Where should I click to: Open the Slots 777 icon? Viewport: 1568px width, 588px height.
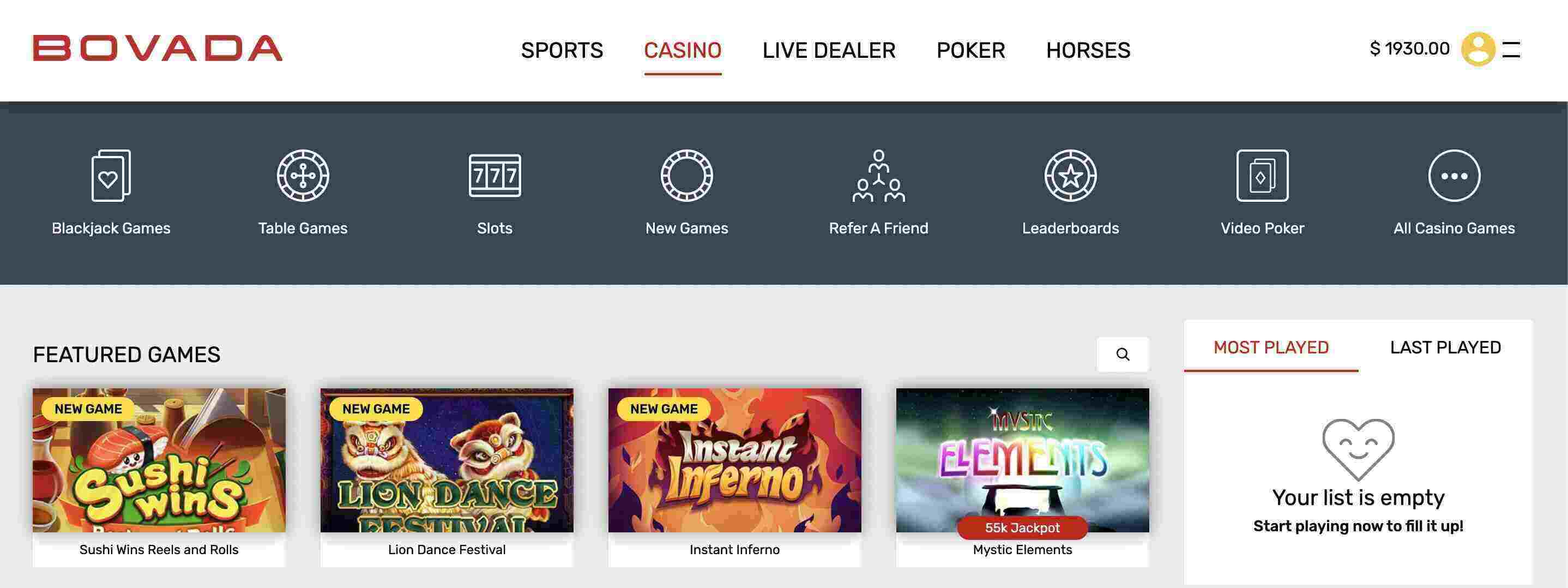click(x=494, y=175)
